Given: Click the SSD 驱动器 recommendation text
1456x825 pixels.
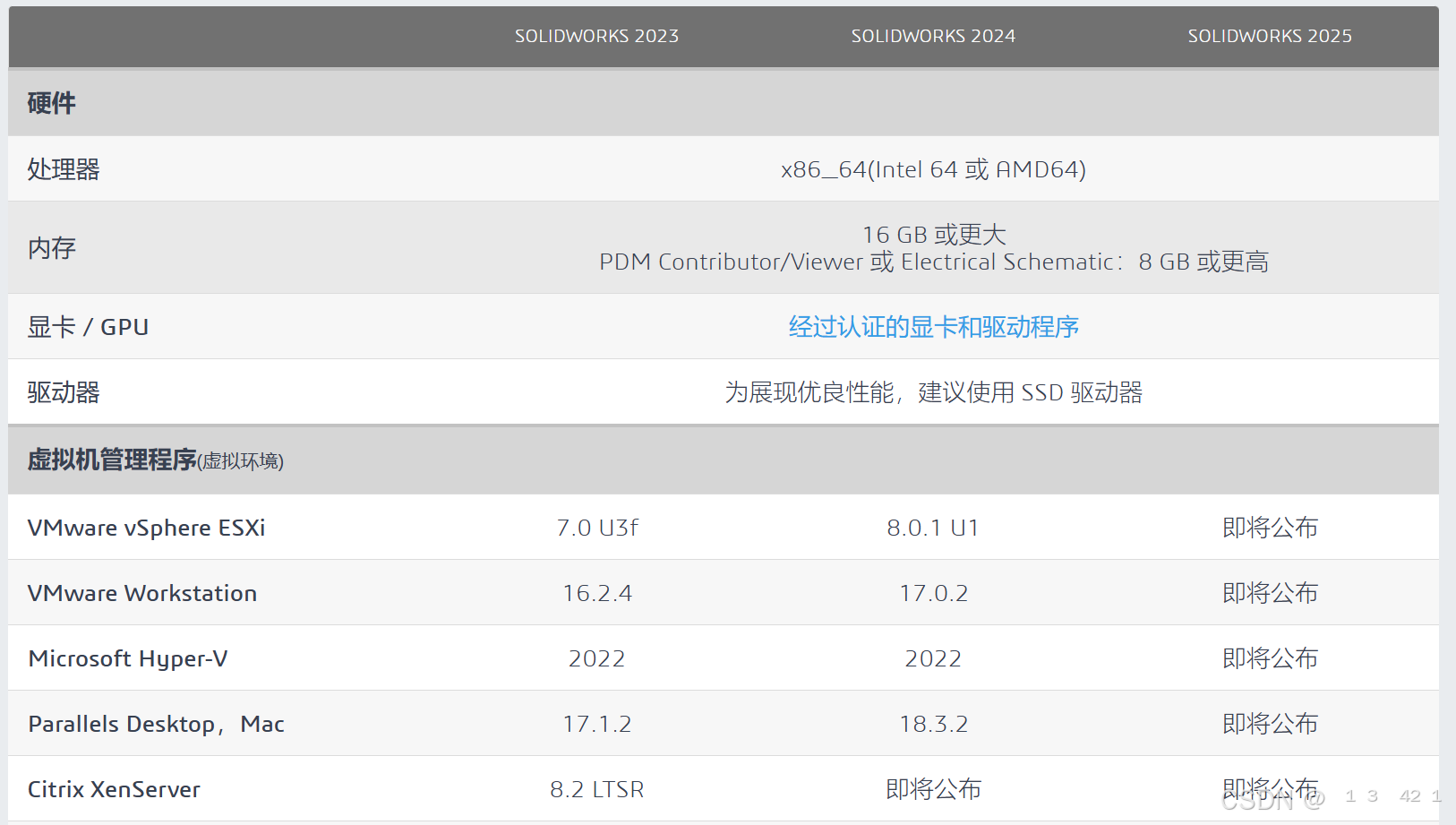Looking at the screenshot, I should point(933,392).
